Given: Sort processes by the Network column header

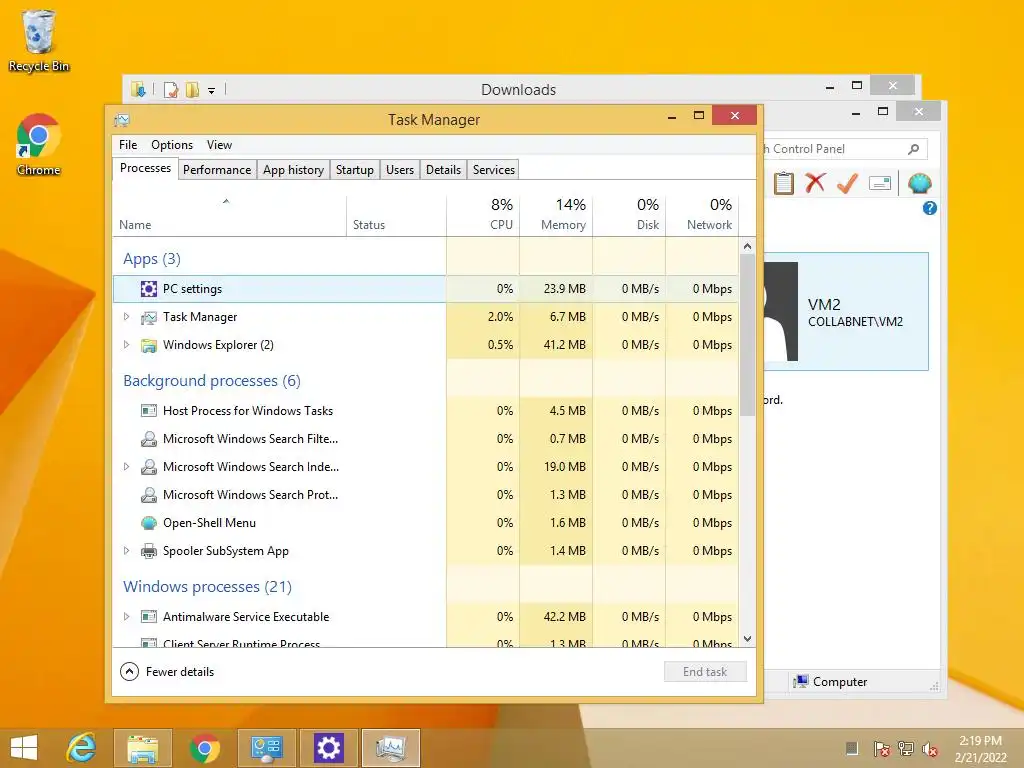Looking at the screenshot, I should pos(703,215).
